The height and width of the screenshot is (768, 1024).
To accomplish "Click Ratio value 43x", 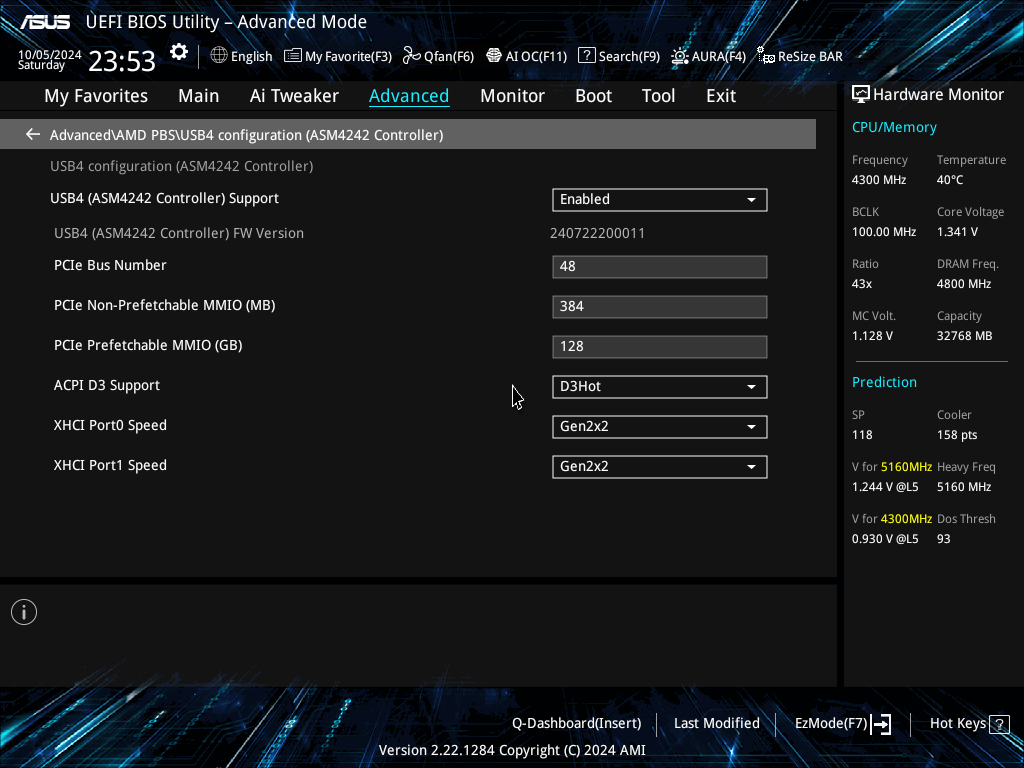I will (861, 284).
